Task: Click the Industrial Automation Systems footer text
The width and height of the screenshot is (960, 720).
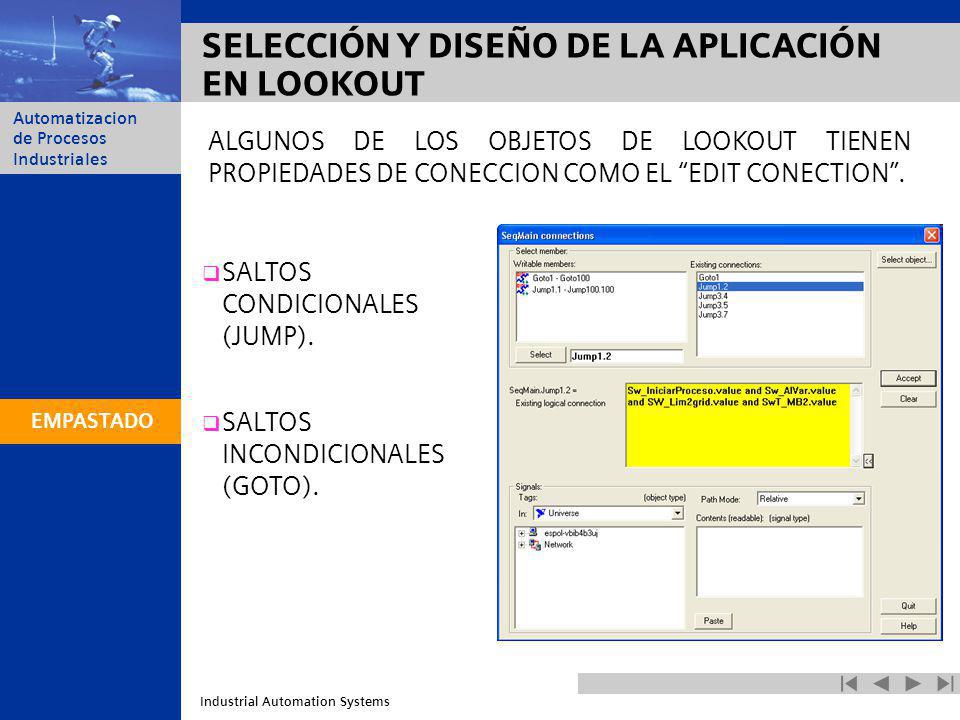Action: click(x=294, y=702)
